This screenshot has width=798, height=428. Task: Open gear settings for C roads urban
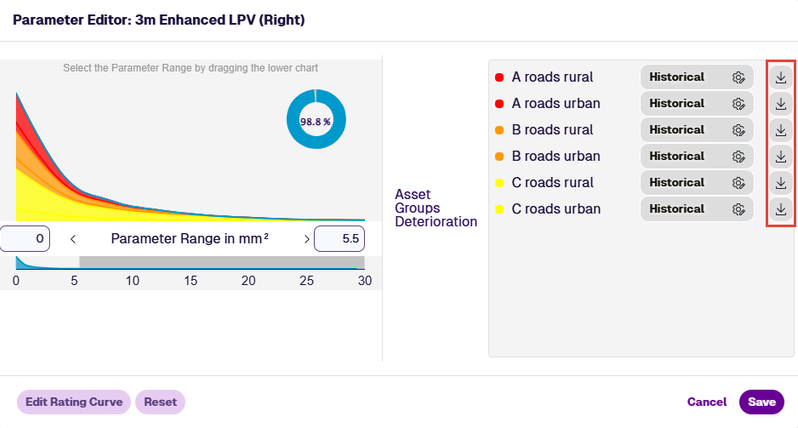738,209
